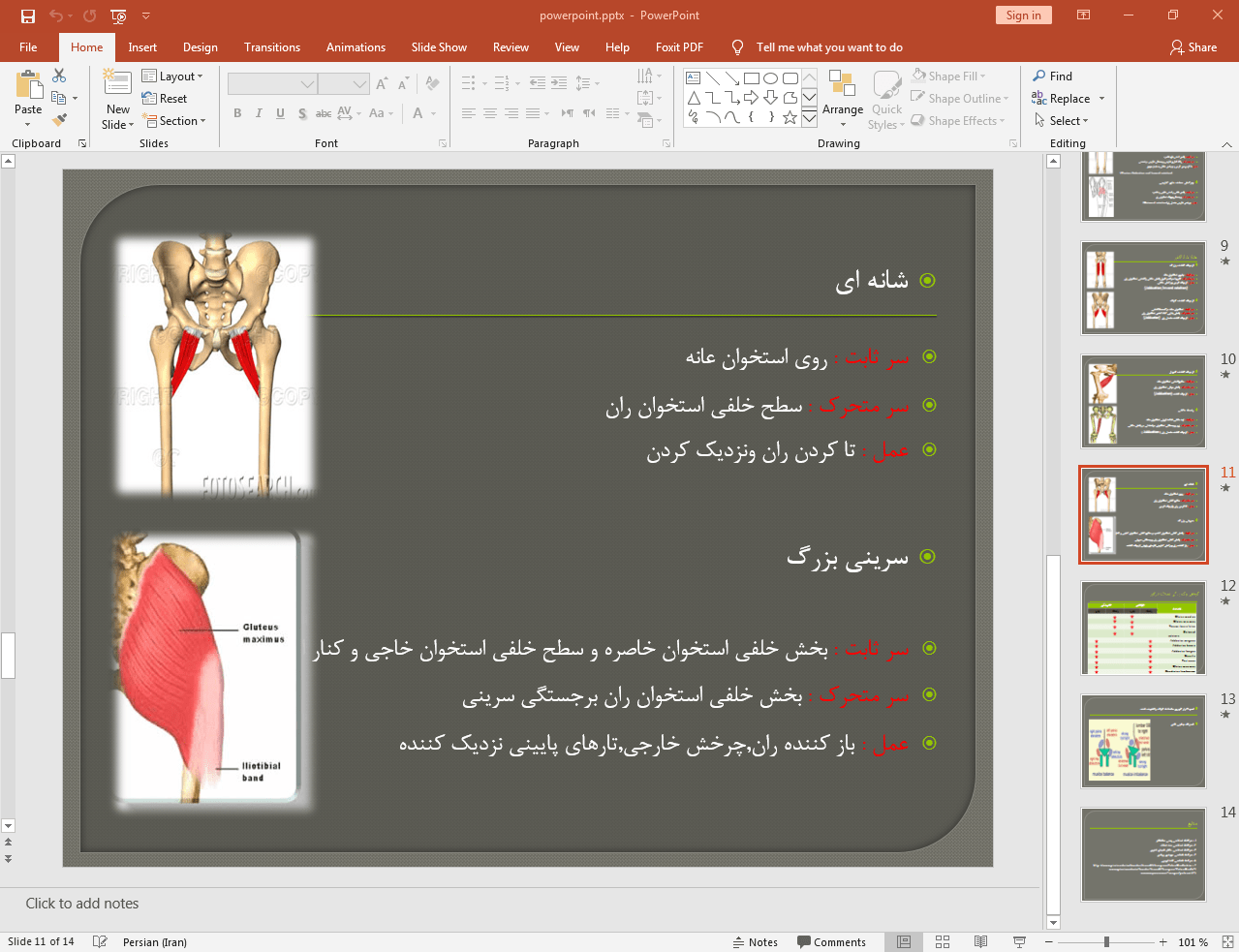Toggle bold formatting
The image size is (1239, 952).
coord(237,113)
